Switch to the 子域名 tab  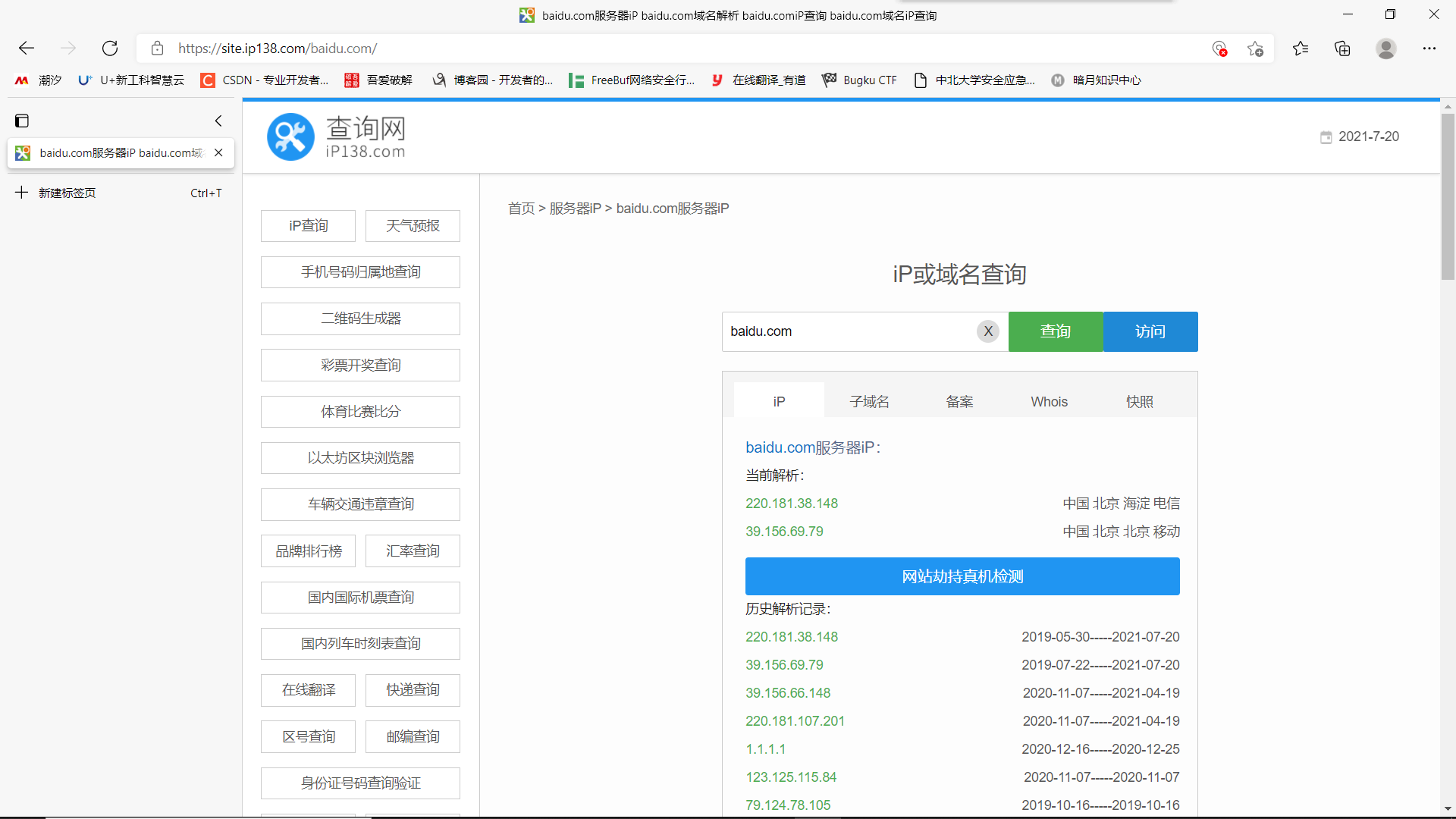click(x=869, y=401)
